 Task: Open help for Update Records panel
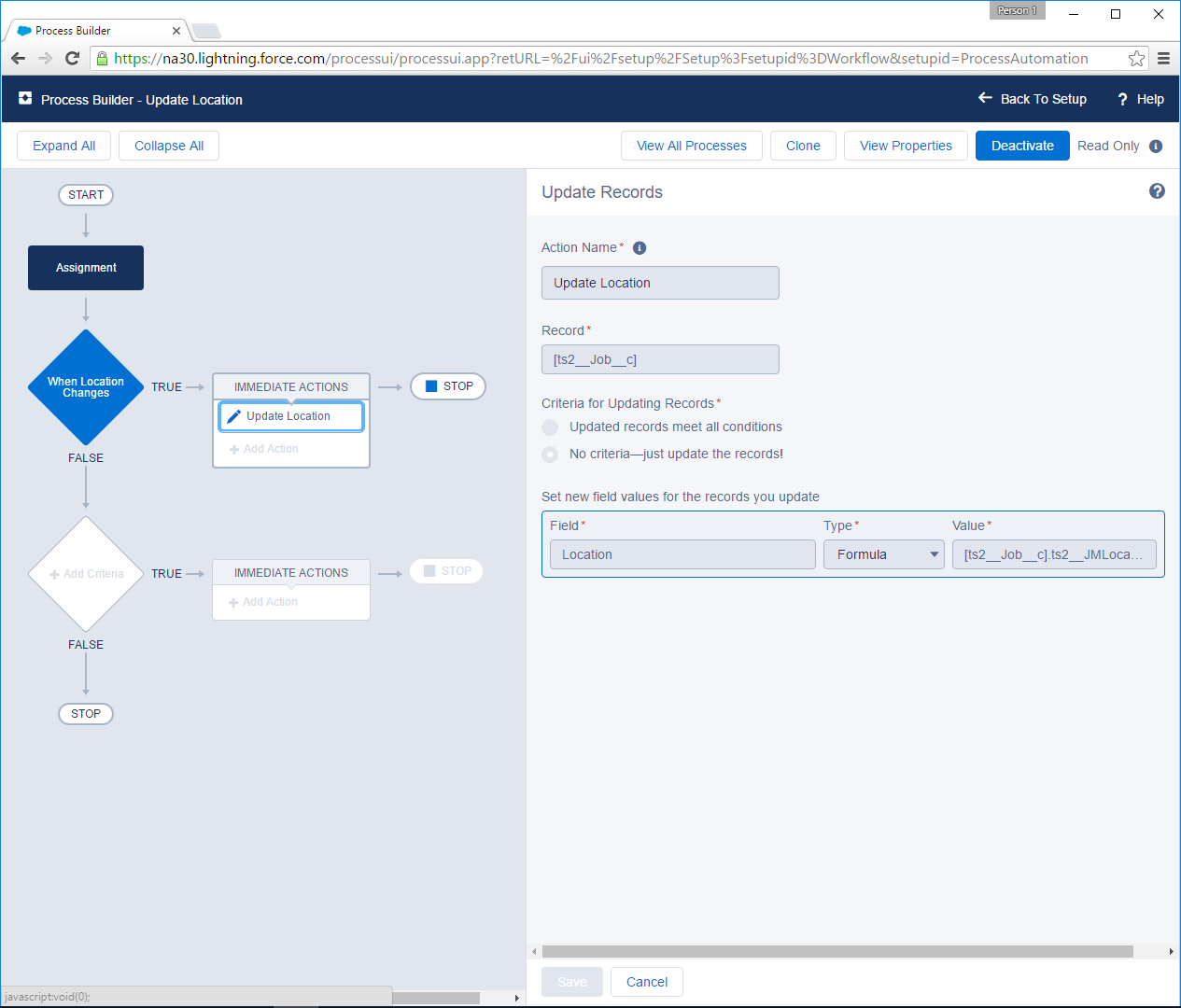pyautogui.click(x=1157, y=191)
